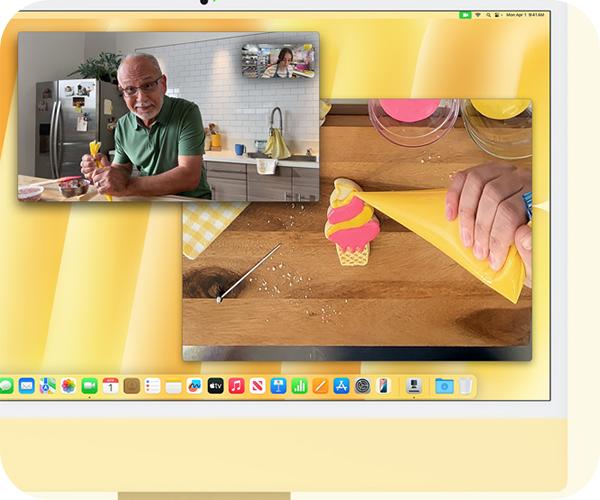
Task: Click the date and time in menu bar
Action: pos(525,15)
